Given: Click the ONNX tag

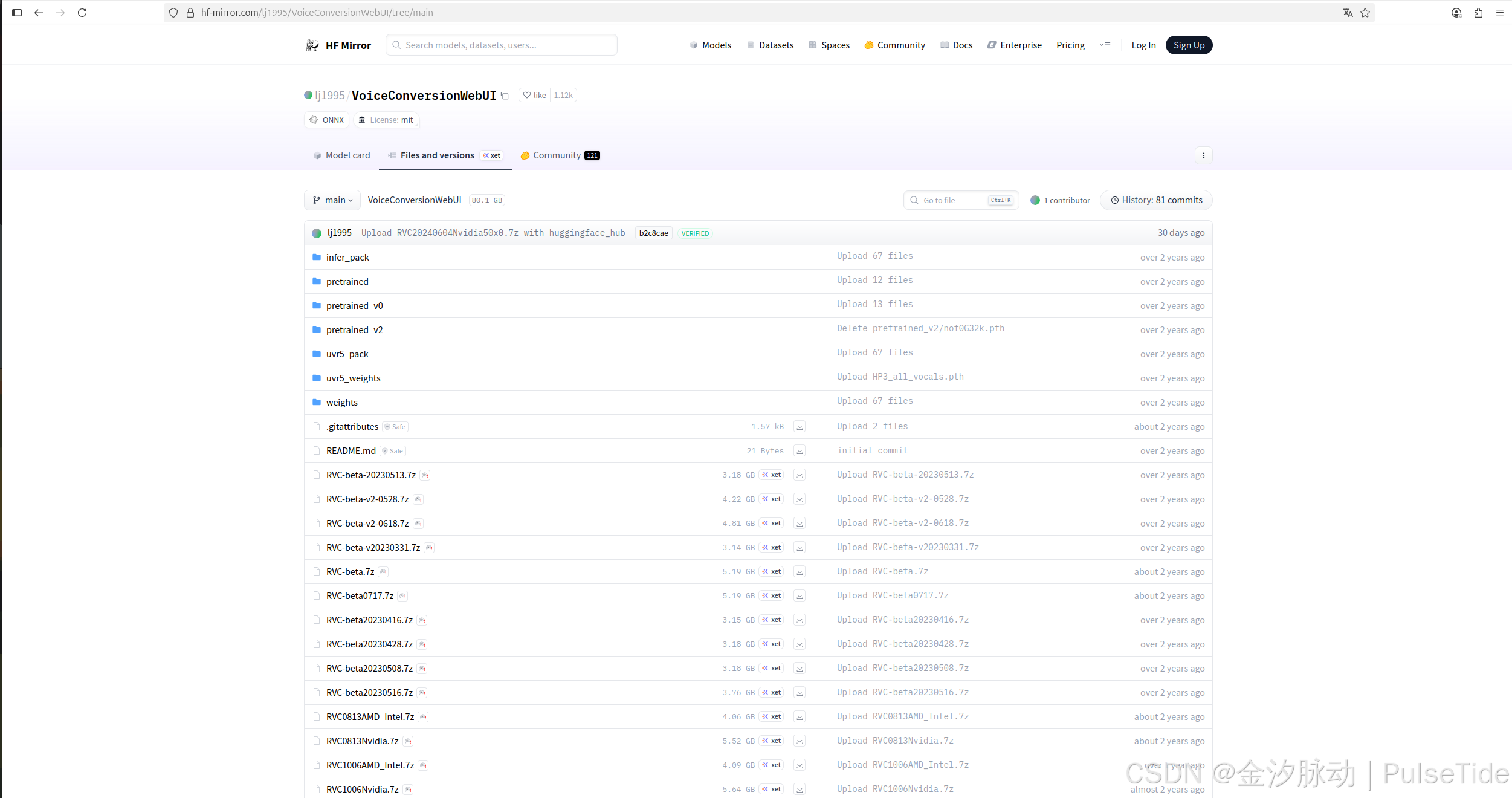Looking at the screenshot, I should pyautogui.click(x=327, y=120).
